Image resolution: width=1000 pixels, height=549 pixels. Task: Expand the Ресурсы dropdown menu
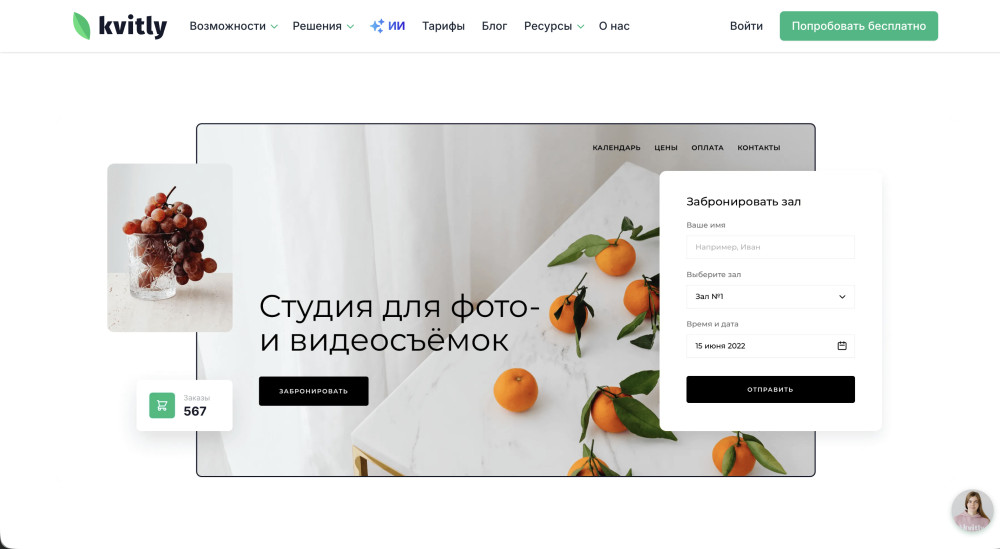(x=554, y=26)
